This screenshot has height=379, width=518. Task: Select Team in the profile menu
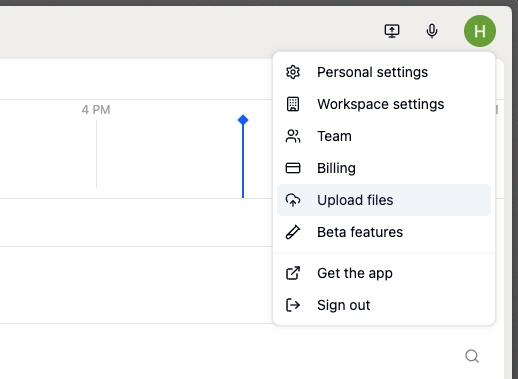(384, 136)
